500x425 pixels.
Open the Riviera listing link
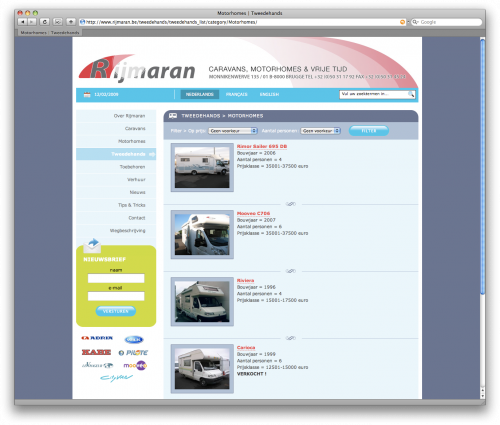click(245, 280)
